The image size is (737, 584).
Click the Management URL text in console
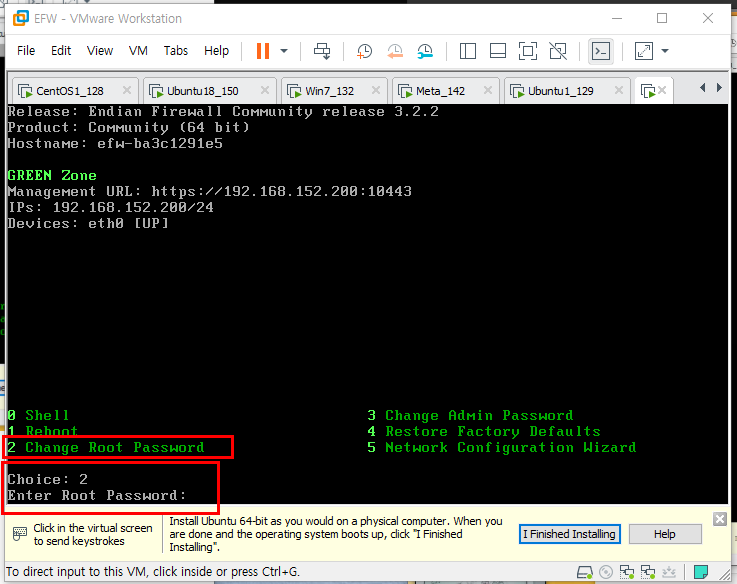point(210,191)
